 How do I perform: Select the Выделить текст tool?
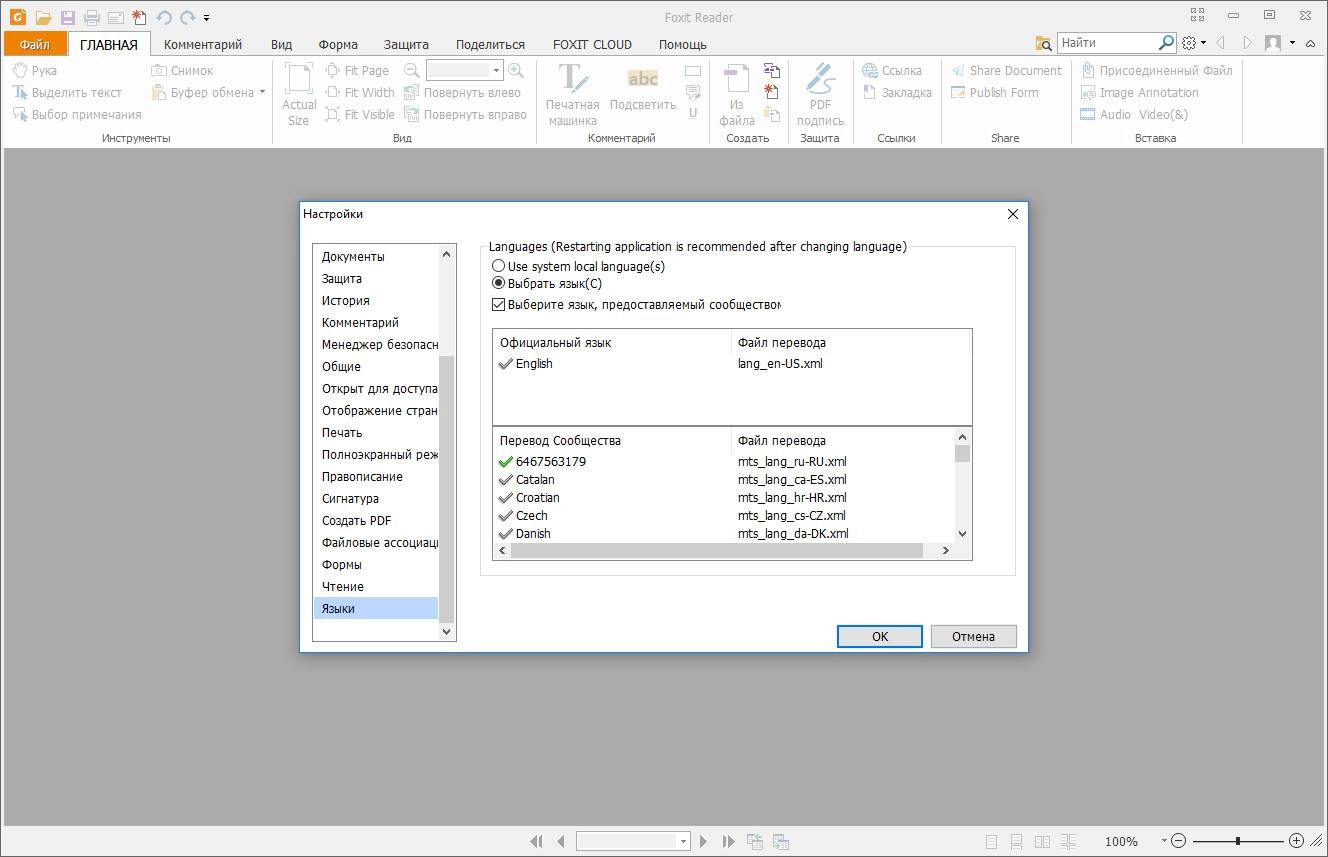67,92
